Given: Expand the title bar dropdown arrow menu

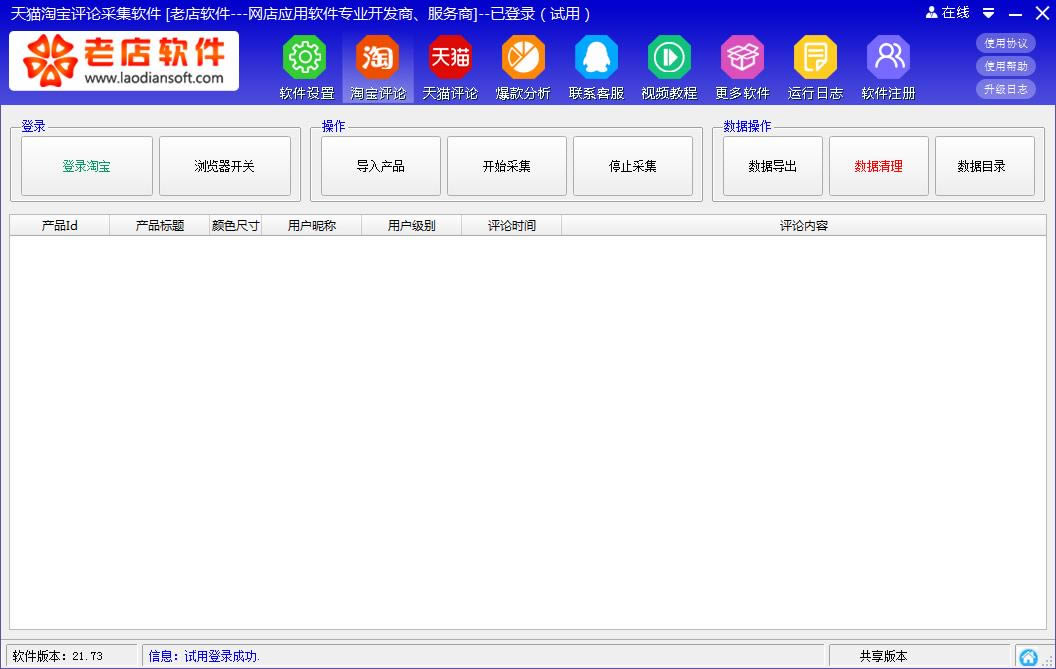Looking at the screenshot, I should (988, 13).
